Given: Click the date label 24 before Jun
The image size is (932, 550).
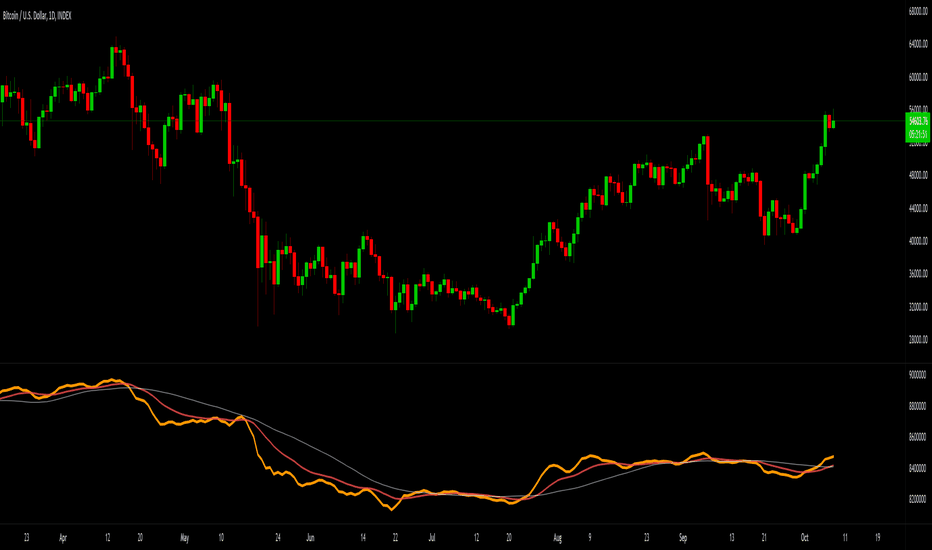Looking at the screenshot, I should point(278,538).
